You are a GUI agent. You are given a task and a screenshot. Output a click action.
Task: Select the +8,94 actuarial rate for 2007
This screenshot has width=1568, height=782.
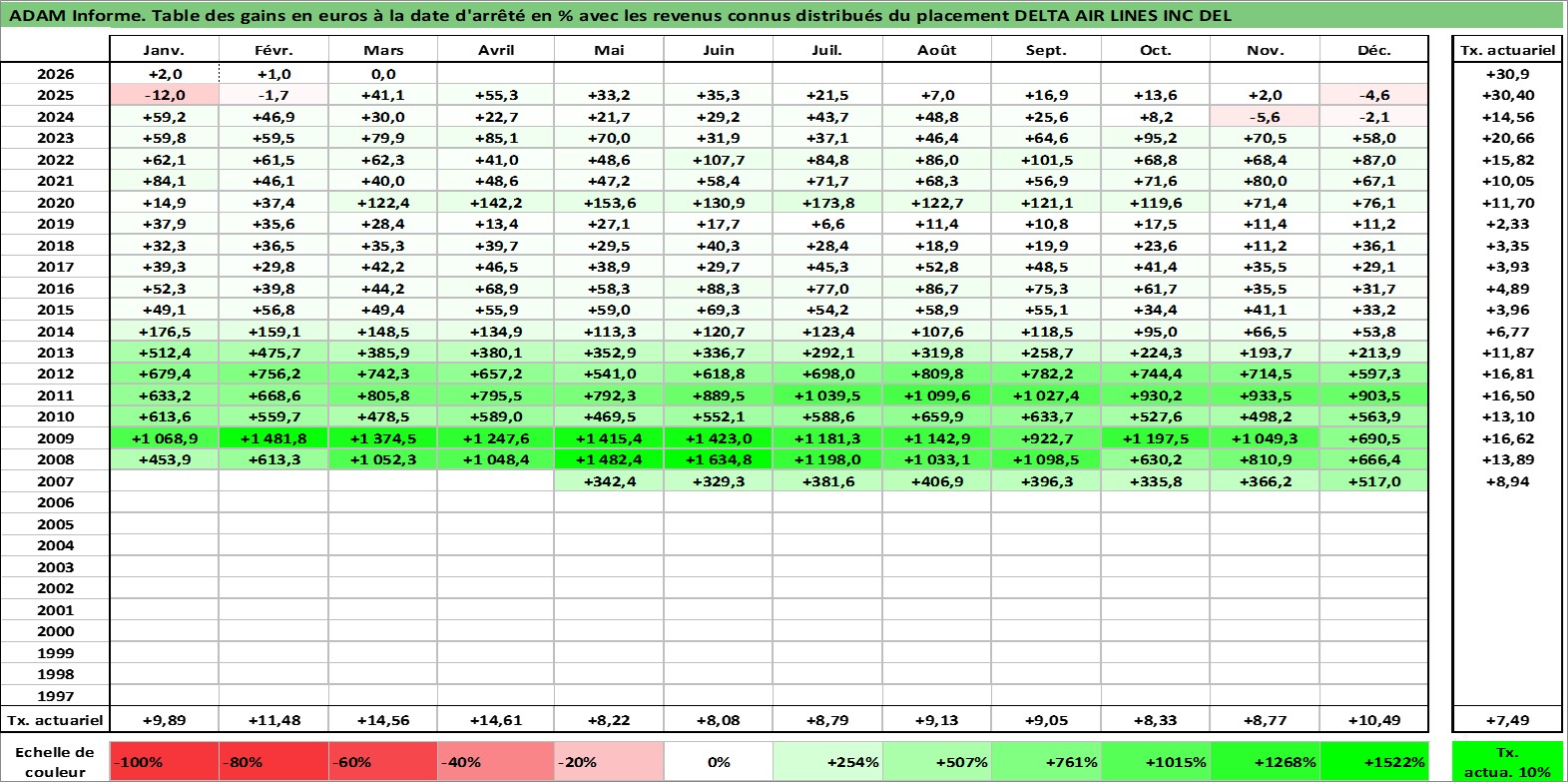(x=1507, y=481)
